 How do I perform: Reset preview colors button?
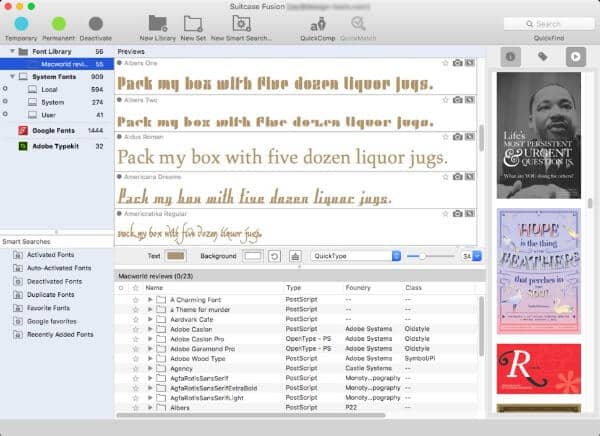[274, 256]
